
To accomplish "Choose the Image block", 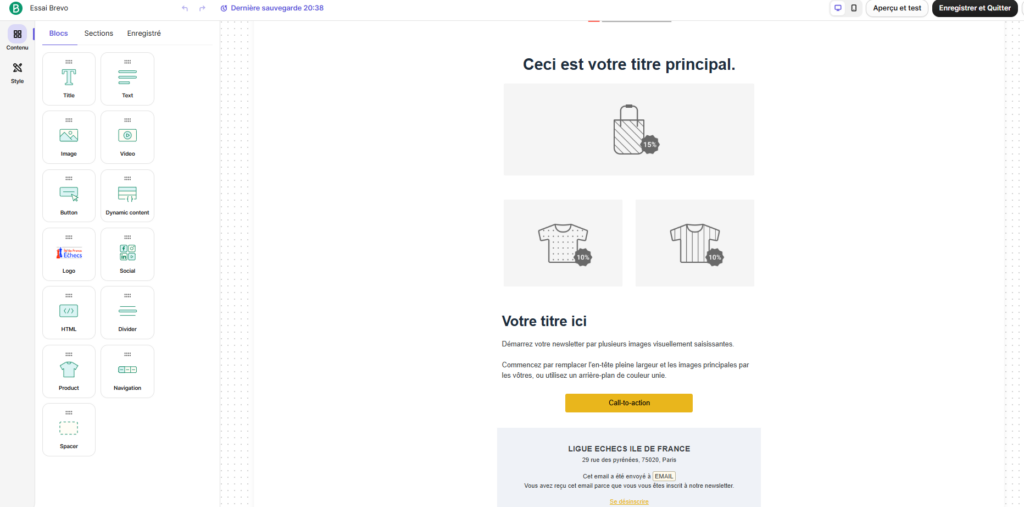I will [69, 136].
